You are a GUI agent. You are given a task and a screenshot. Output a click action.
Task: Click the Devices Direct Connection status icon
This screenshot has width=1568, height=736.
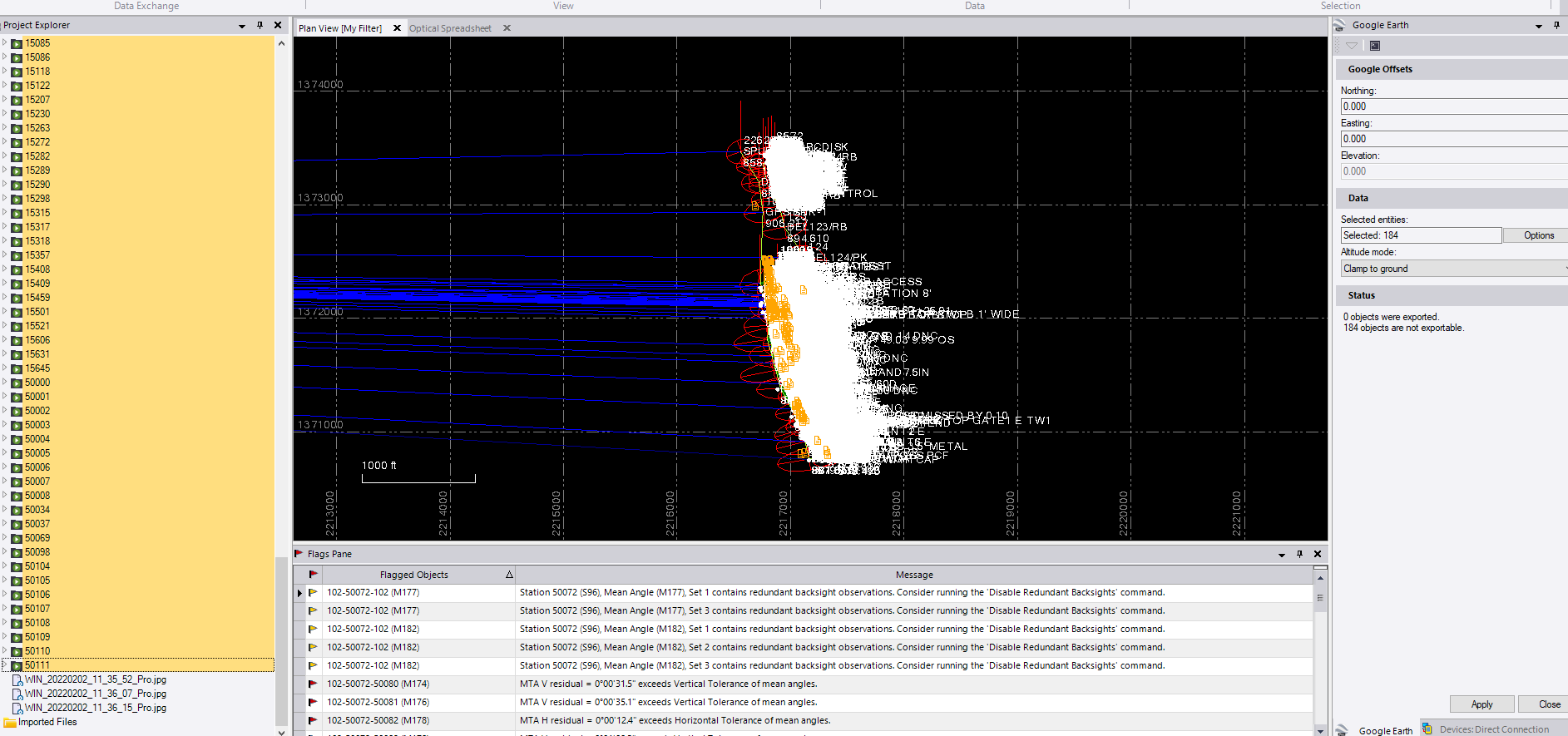1427,729
